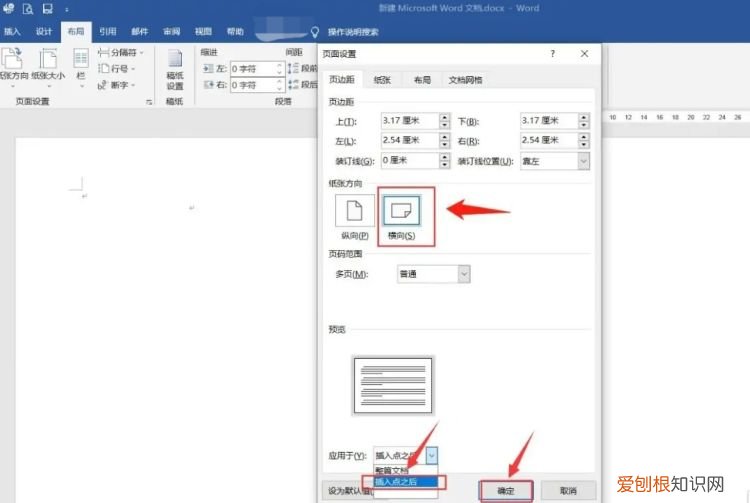Click the tell-me search box text

tap(353, 32)
